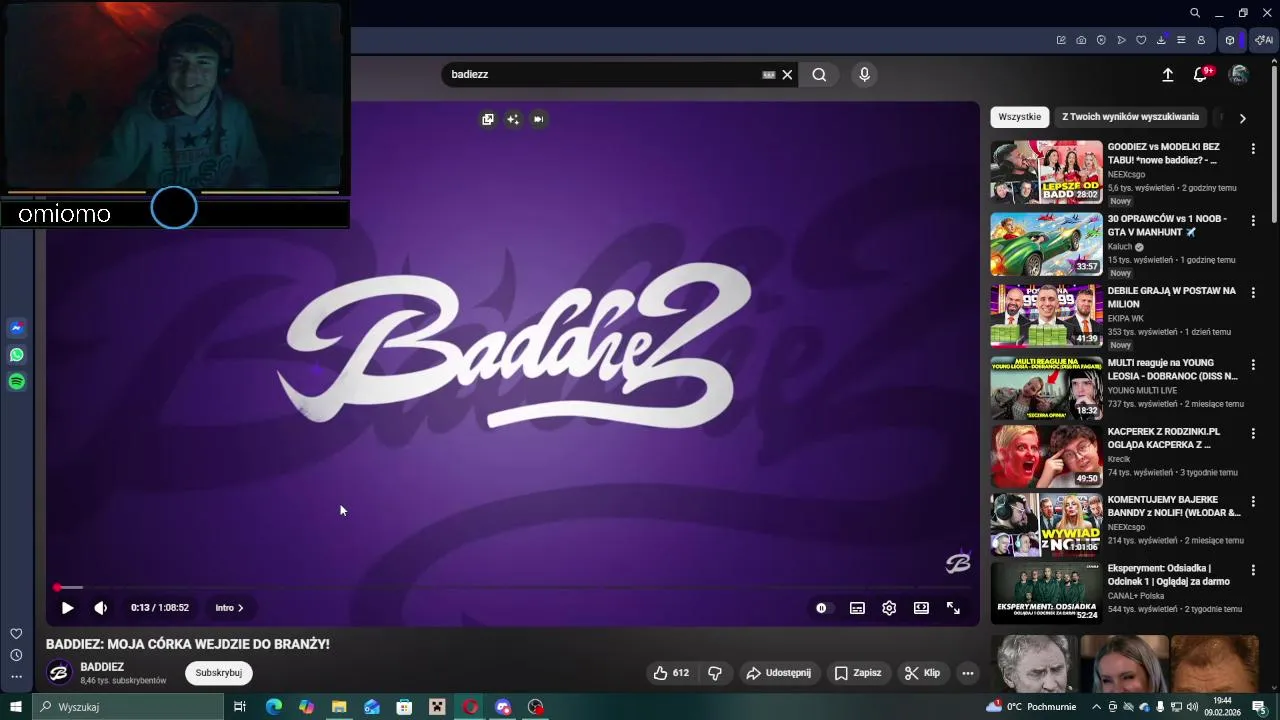Open Messenger in Opera sidebar
1280x720 pixels.
[x=16, y=328]
